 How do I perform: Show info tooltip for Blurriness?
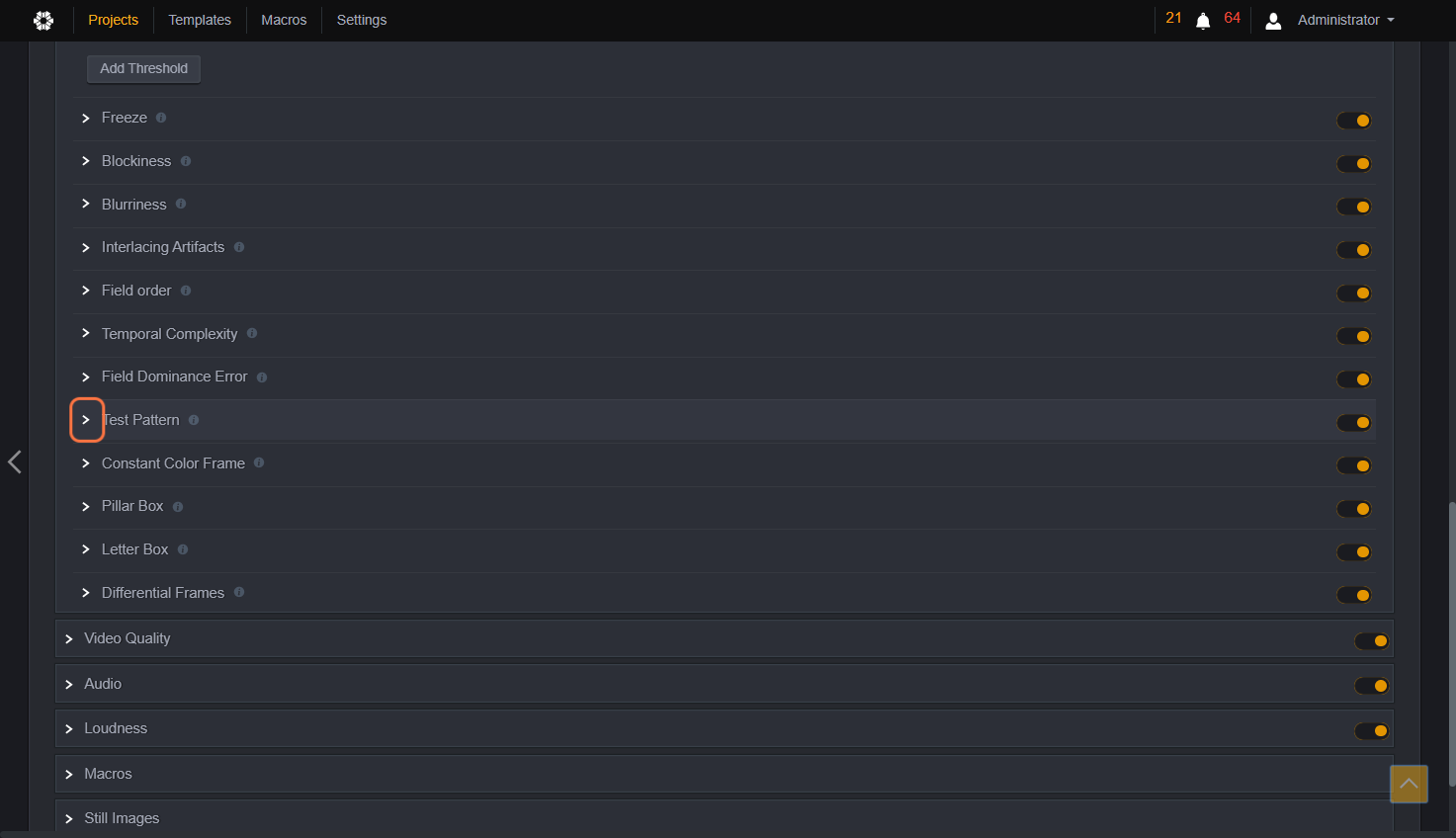[x=181, y=204]
